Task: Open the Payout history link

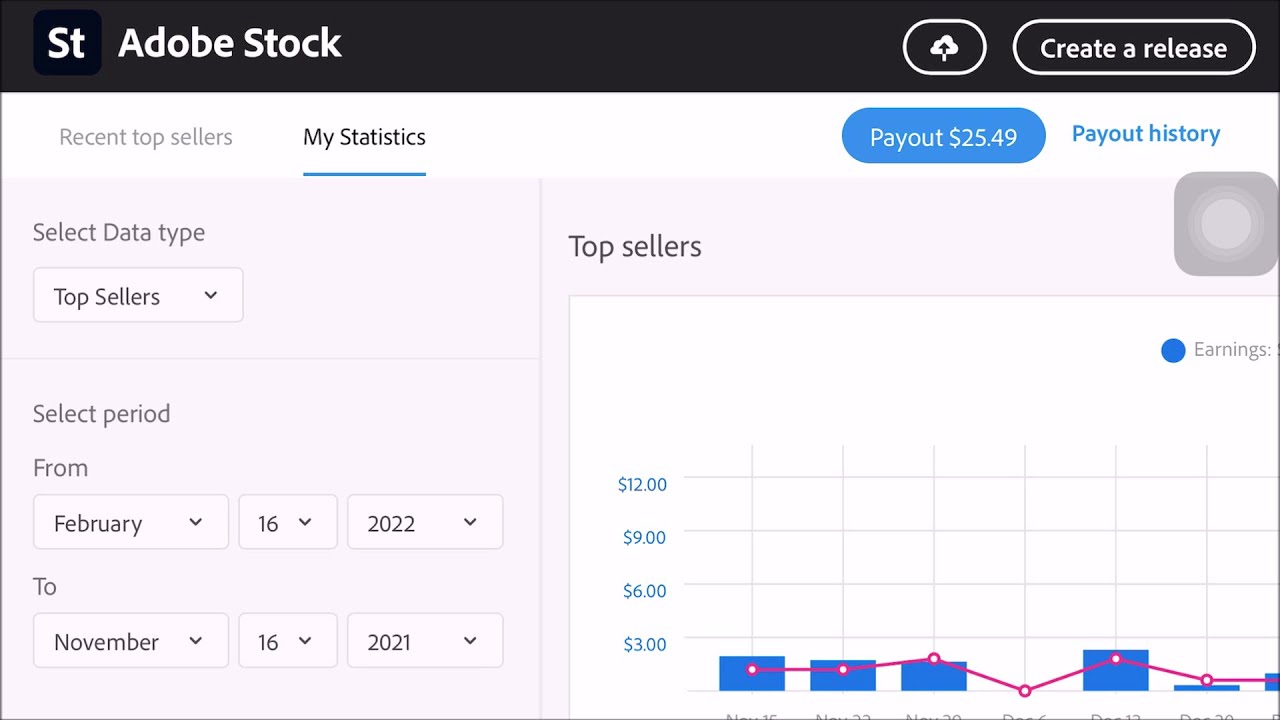Action: tap(1145, 134)
